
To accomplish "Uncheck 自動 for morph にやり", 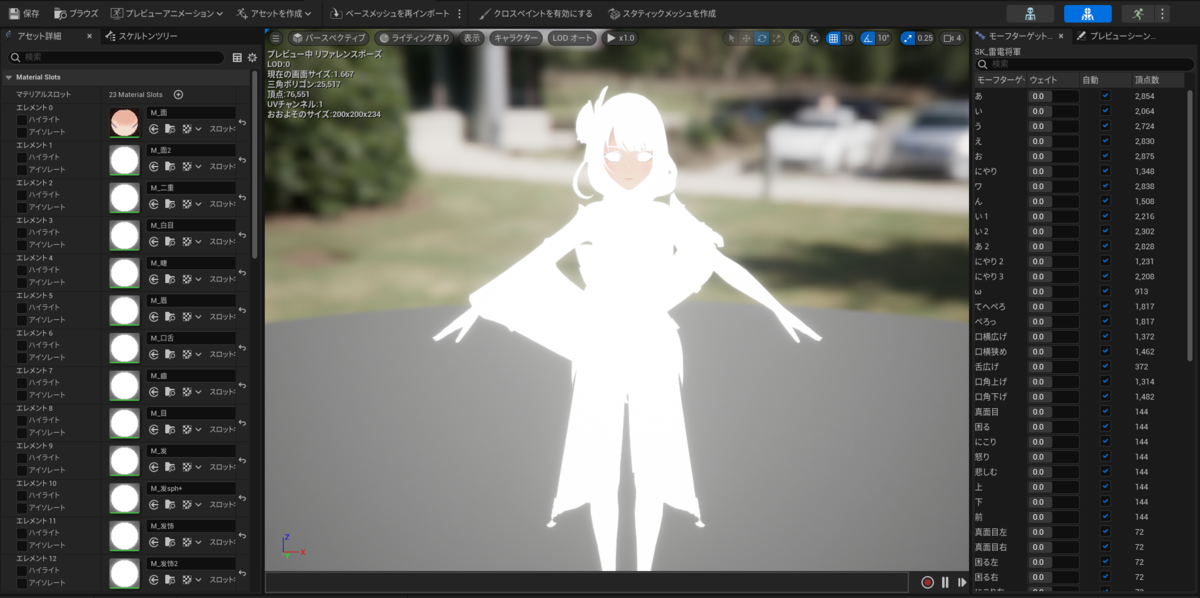I will pos(1105,171).
